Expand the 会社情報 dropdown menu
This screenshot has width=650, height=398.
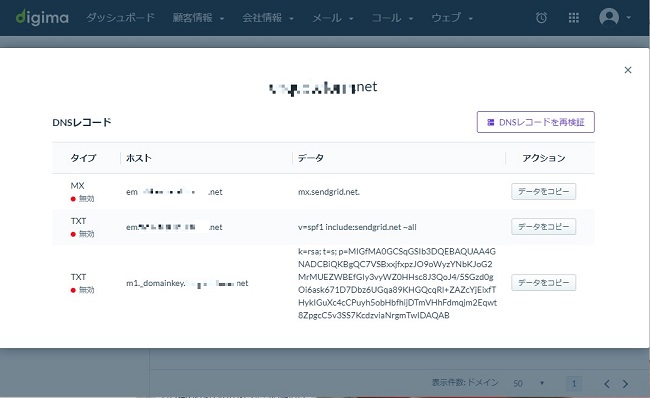coord(268,18)
